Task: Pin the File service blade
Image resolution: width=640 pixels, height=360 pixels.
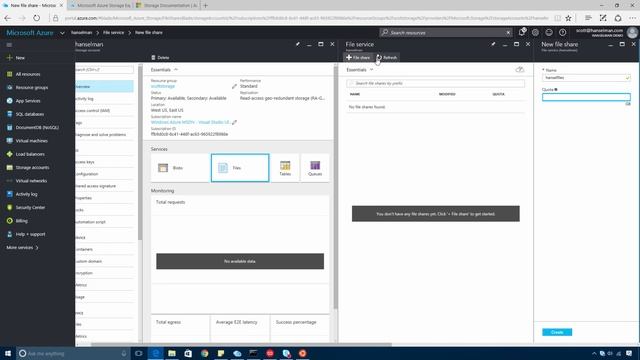Action: (493, 44)
